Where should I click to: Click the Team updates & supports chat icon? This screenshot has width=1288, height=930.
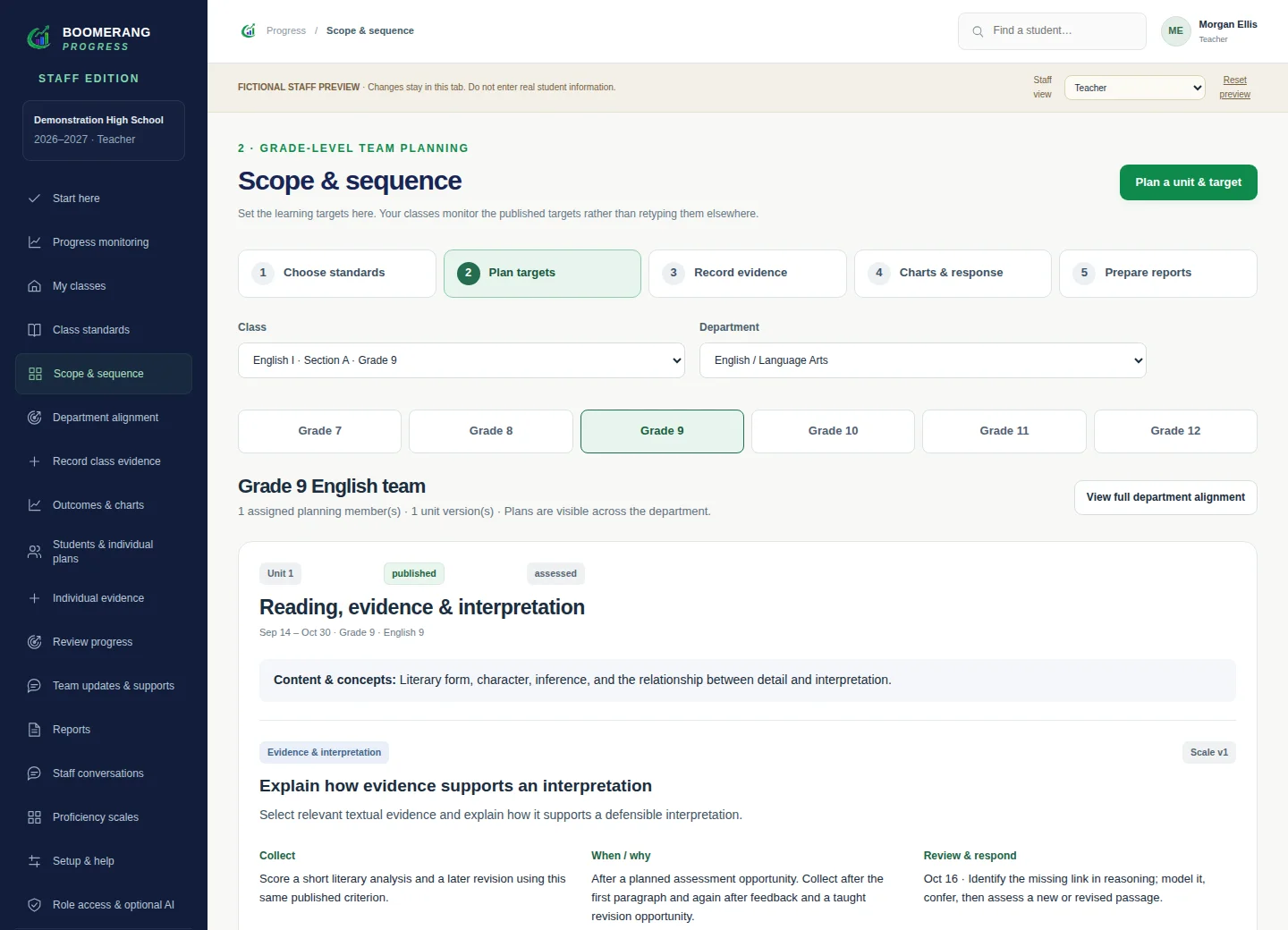coord(34,686)
